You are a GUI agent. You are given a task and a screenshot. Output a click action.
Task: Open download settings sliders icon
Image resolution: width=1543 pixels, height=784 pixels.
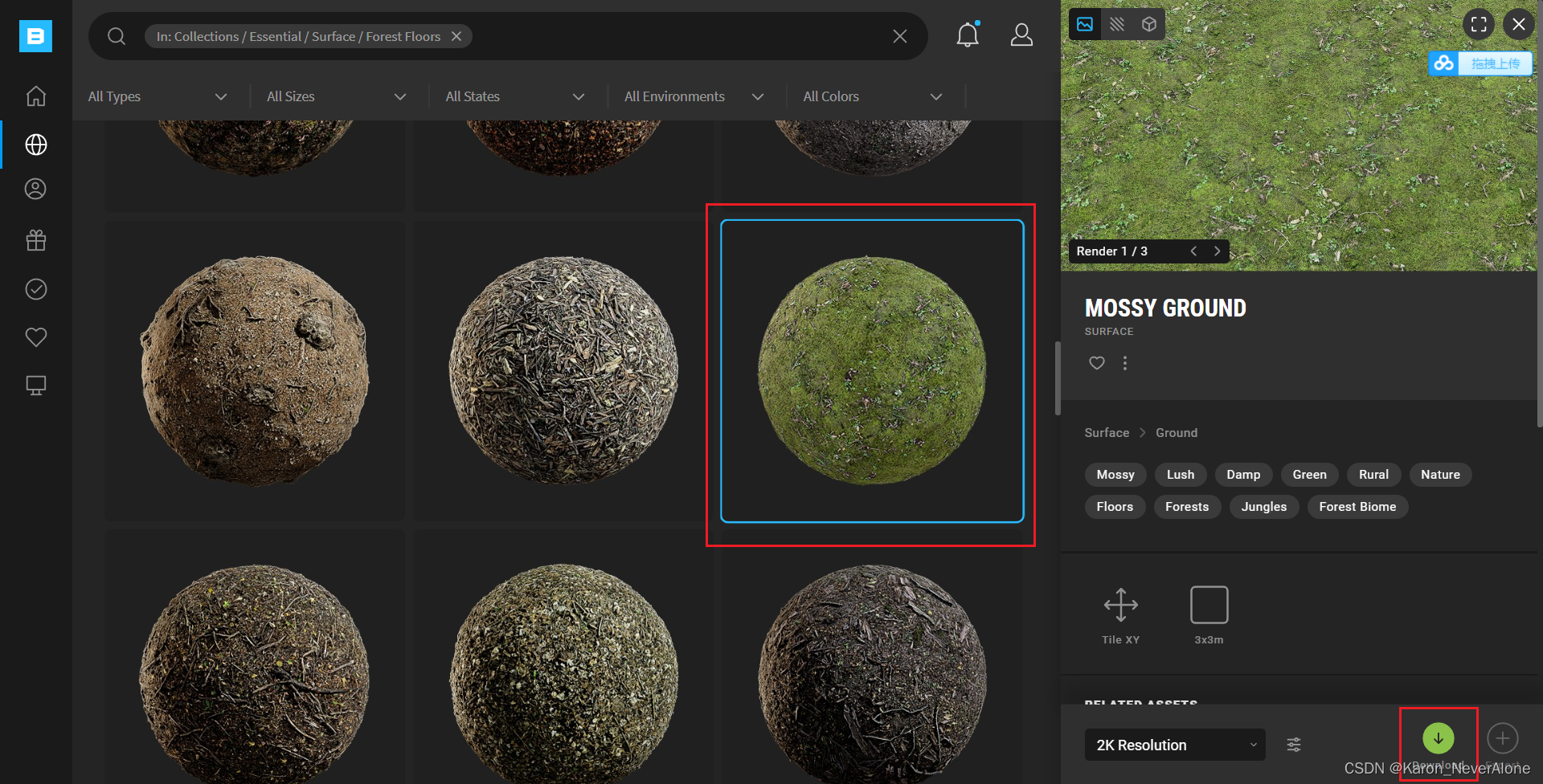[x=1294, y=745]
